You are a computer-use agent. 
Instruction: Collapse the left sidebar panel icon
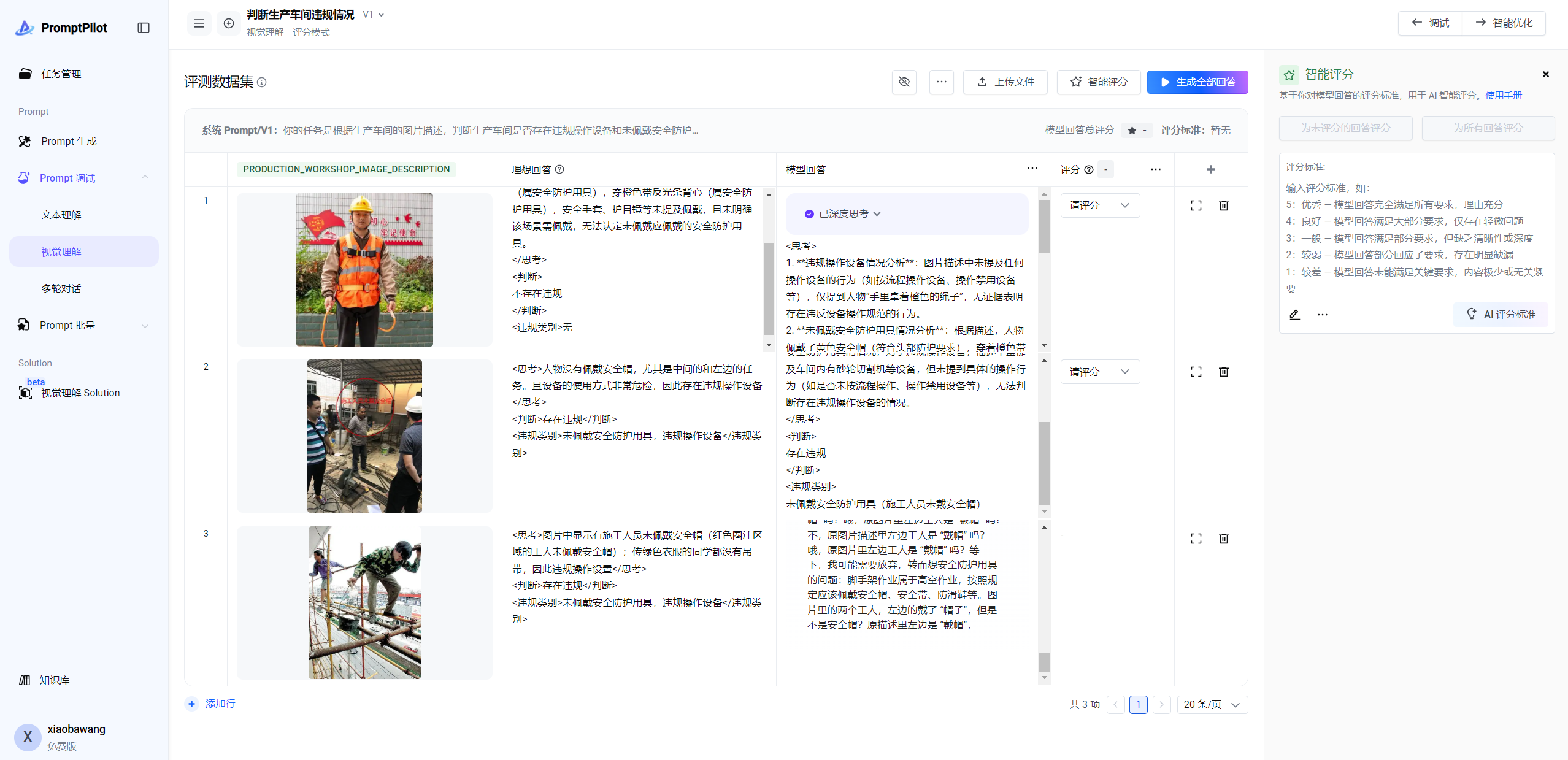[144, 28]
